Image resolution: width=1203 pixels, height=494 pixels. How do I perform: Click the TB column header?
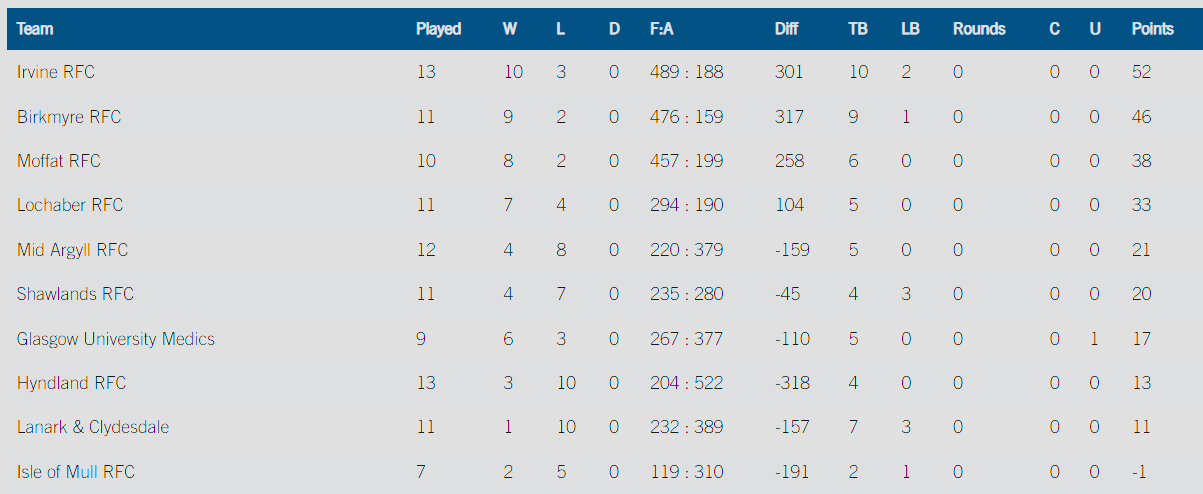tap(858, 29)
